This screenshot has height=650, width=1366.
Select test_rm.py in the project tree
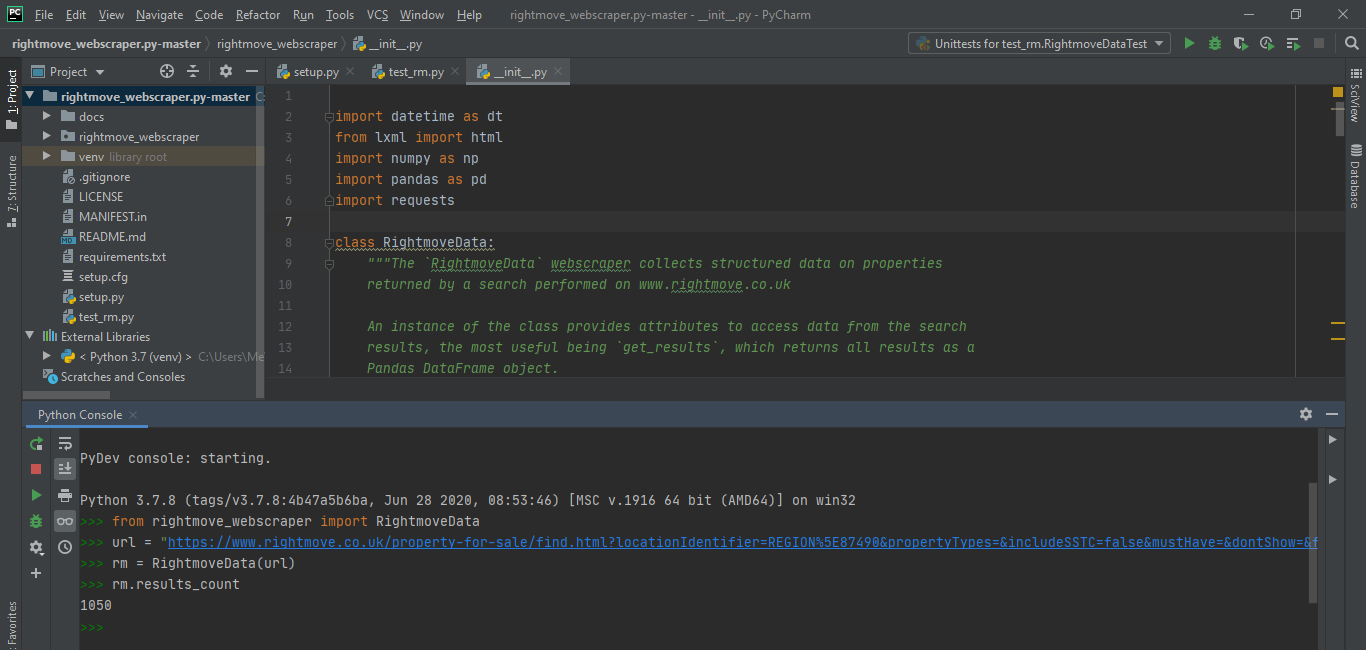point(106,316)
